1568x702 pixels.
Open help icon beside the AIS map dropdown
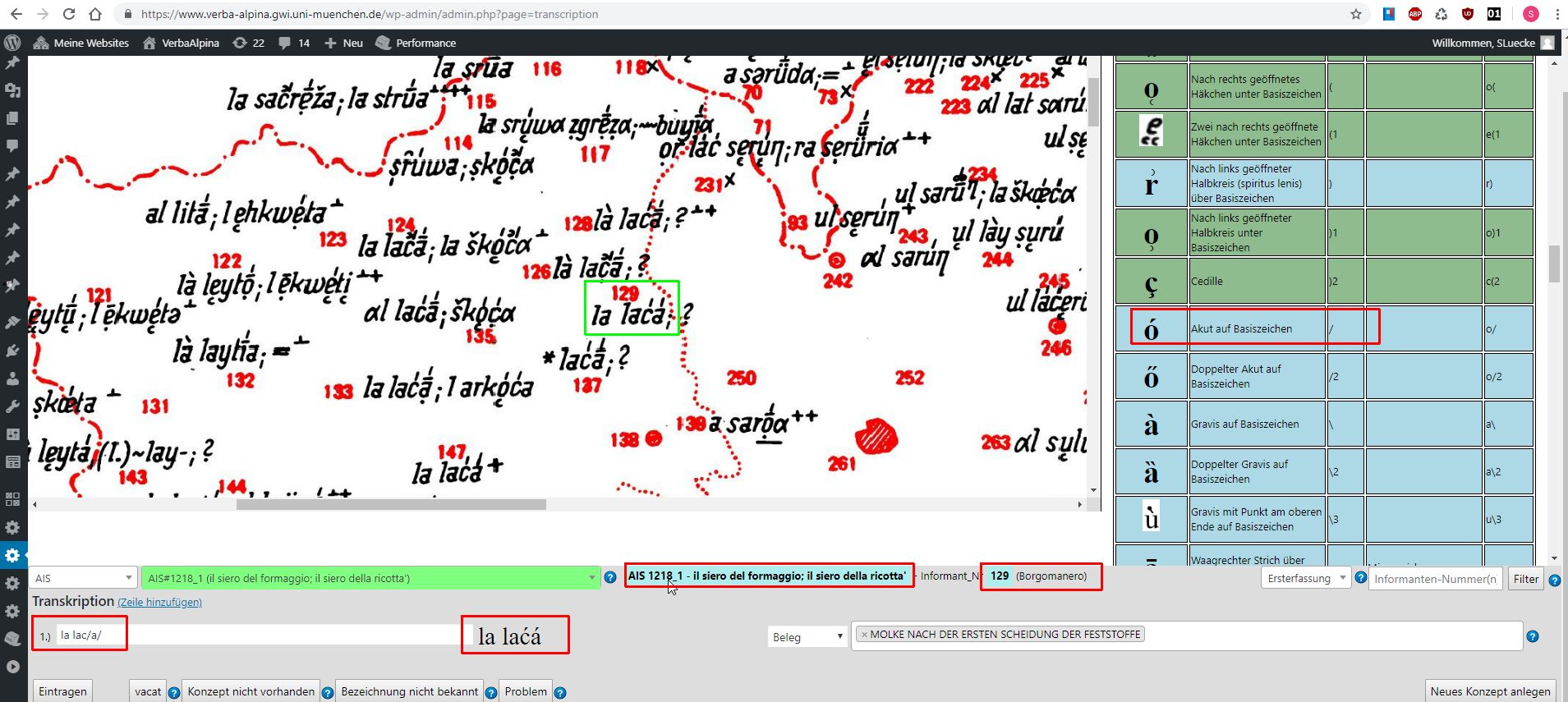610,578
